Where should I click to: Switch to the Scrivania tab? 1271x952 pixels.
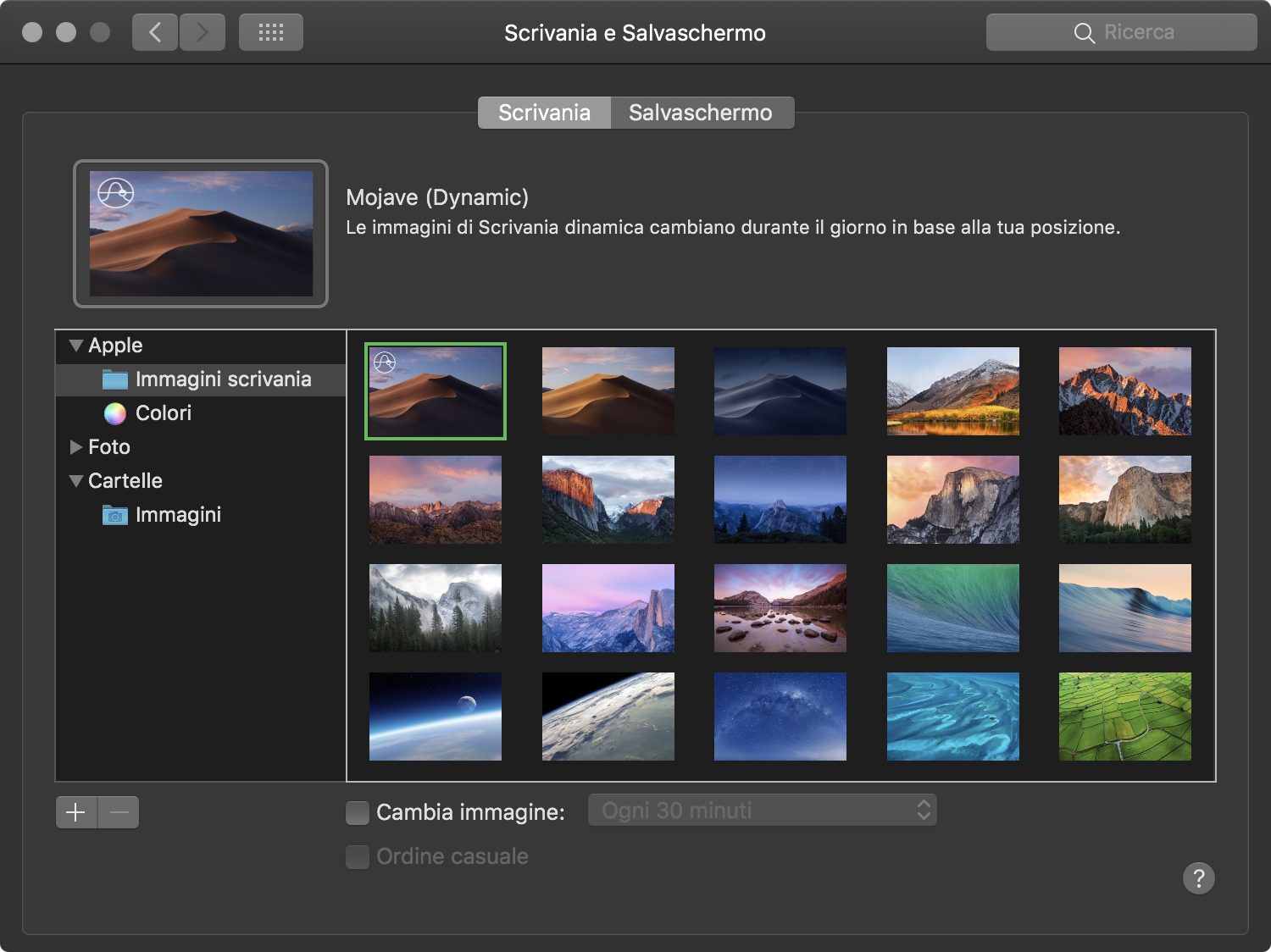coord(544,113)
